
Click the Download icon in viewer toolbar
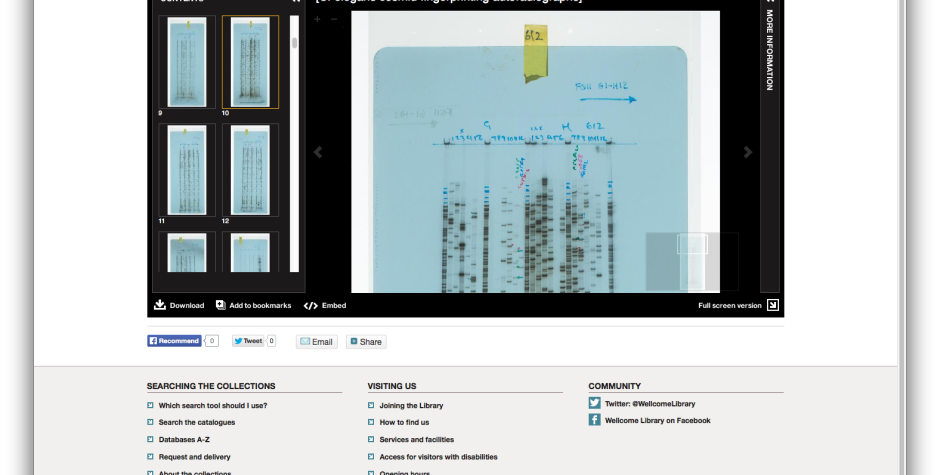click(159, 305)
